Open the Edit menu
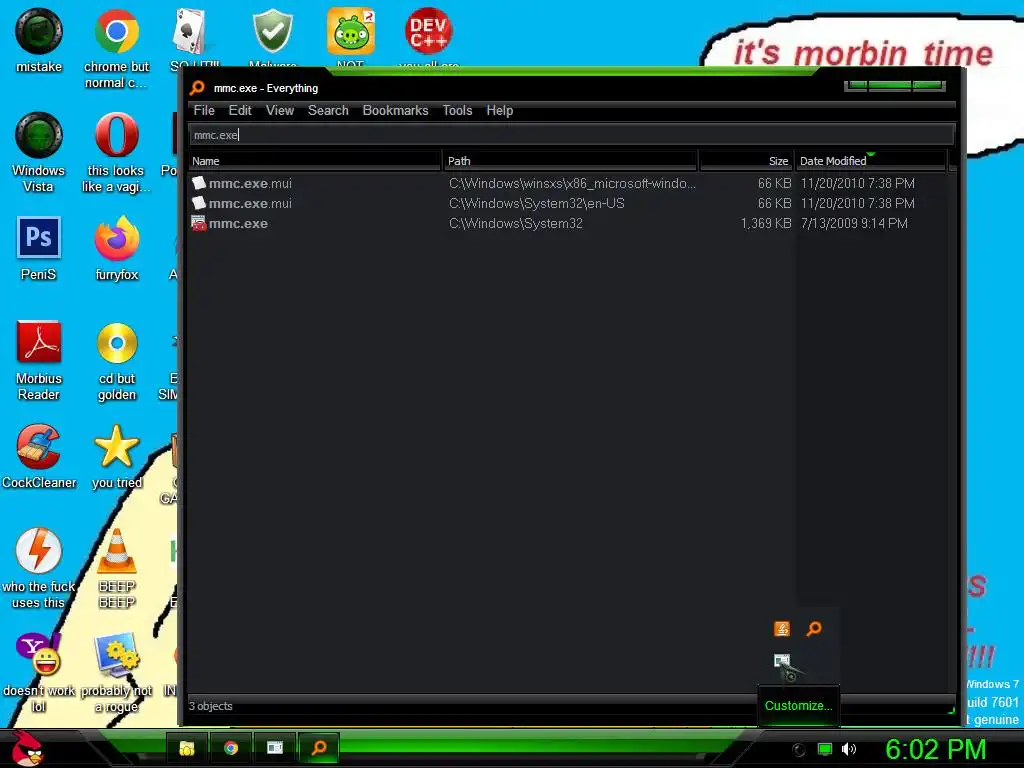This screenshot has height=768, width=1024. [240, 110]
